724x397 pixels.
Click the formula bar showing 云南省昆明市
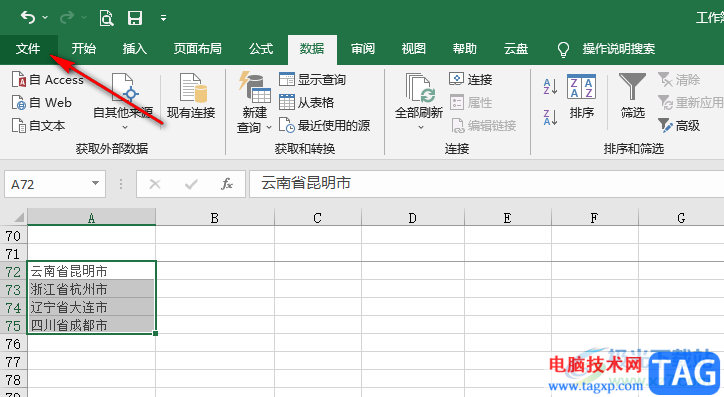pos(487,184)
